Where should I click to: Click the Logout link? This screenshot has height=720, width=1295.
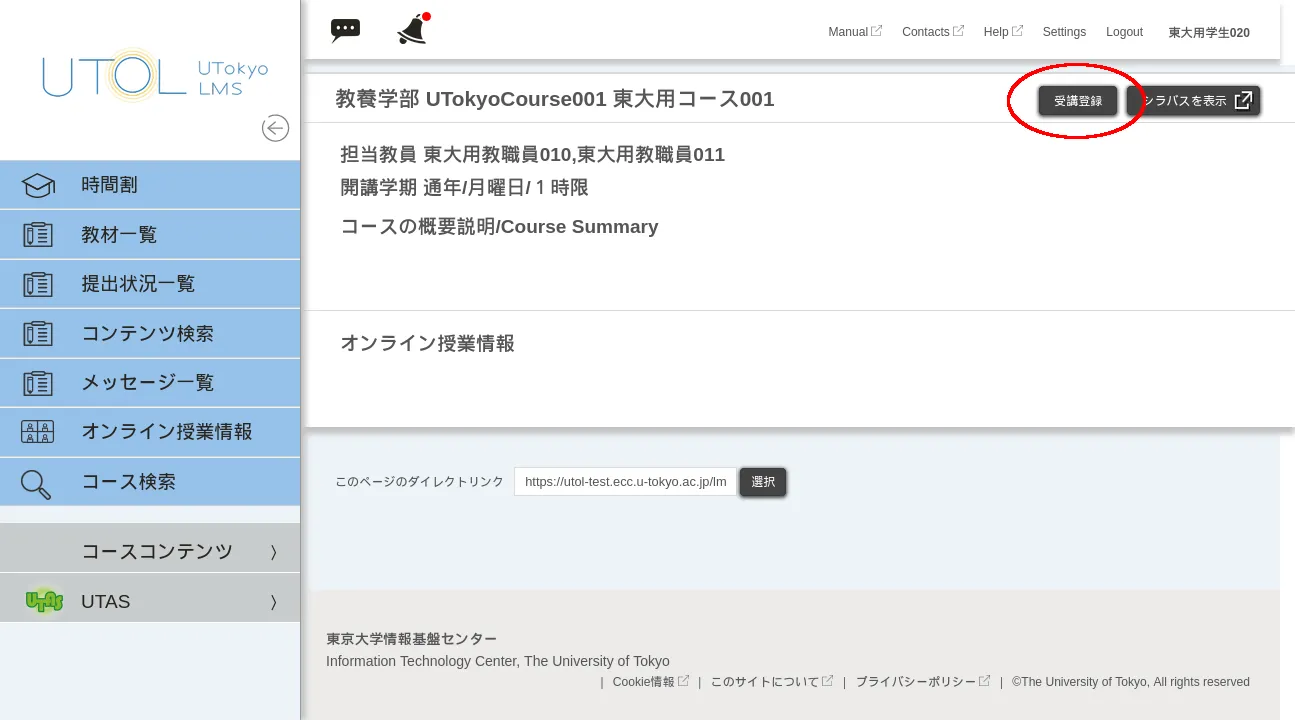point(1124,32)
